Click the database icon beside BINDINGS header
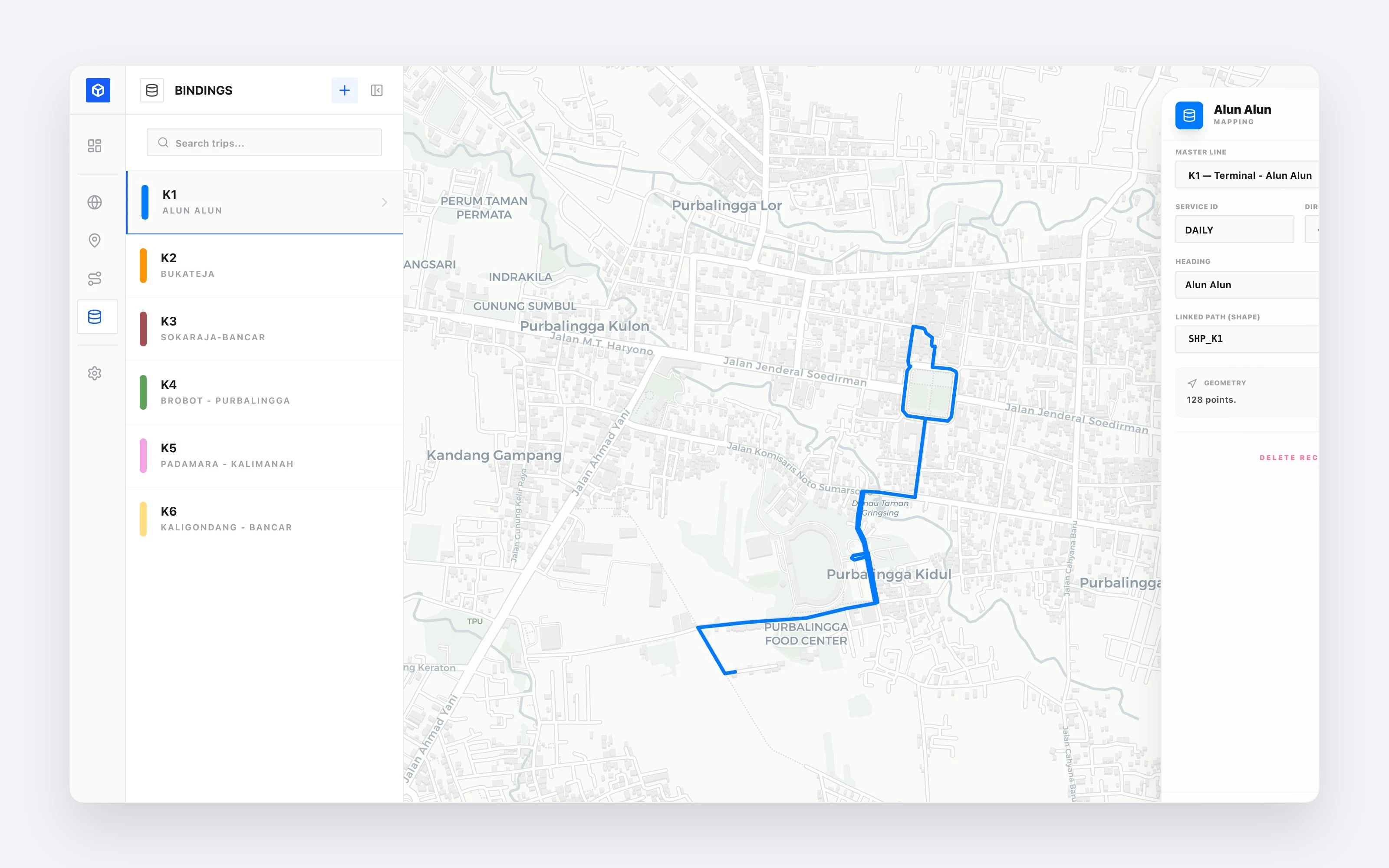 151,90
